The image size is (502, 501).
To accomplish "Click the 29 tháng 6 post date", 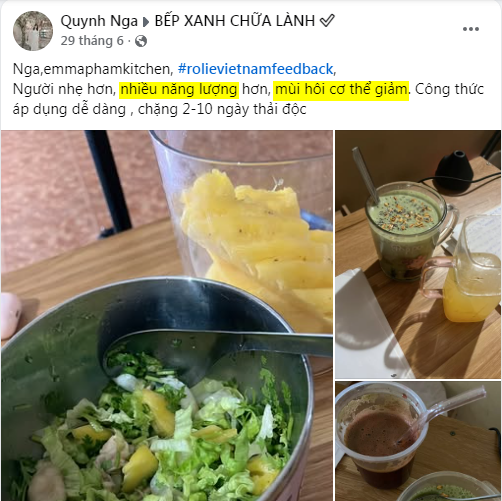I will tap(92, 41).
